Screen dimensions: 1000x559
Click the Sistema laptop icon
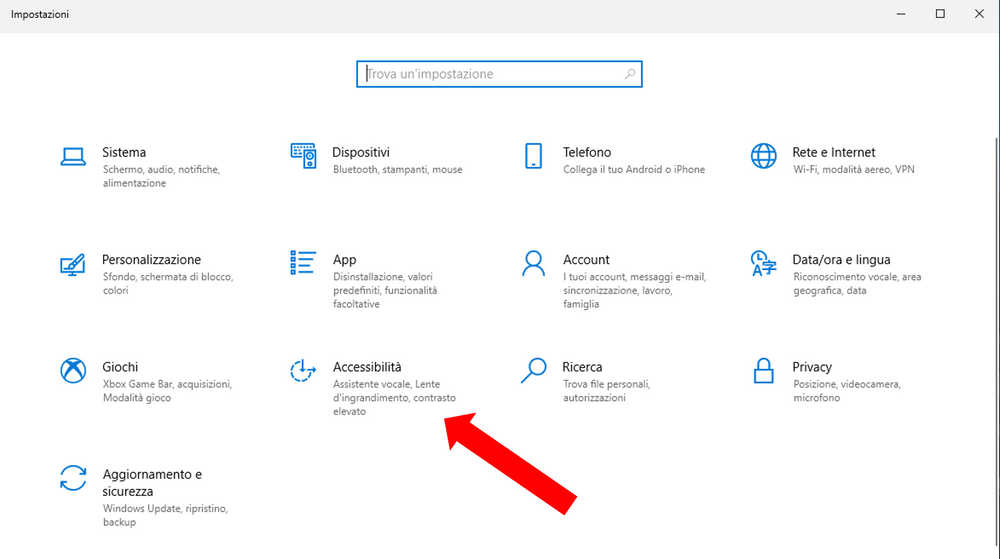72,156
